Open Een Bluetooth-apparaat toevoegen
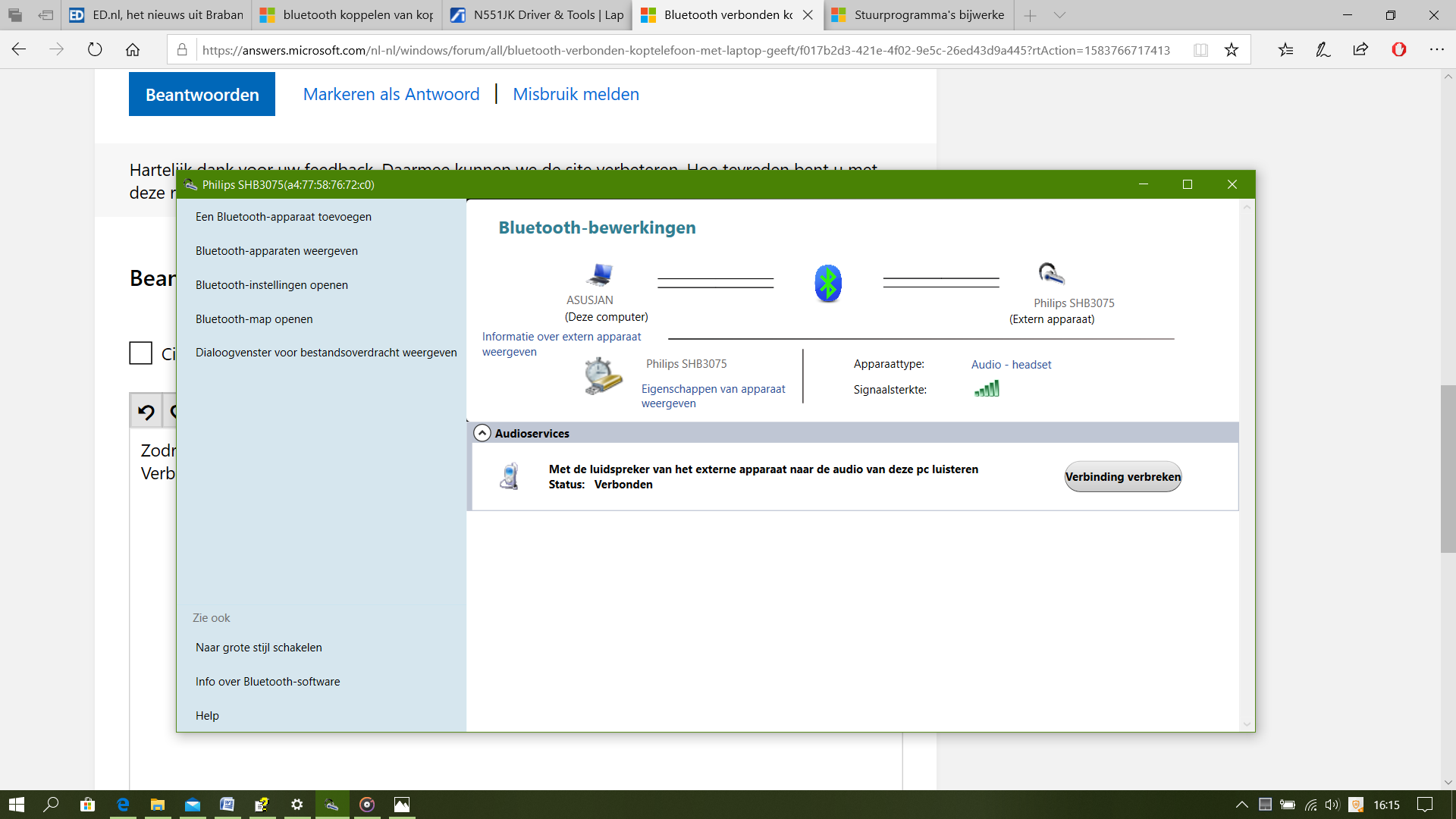1456x819 pixels. 284,217
